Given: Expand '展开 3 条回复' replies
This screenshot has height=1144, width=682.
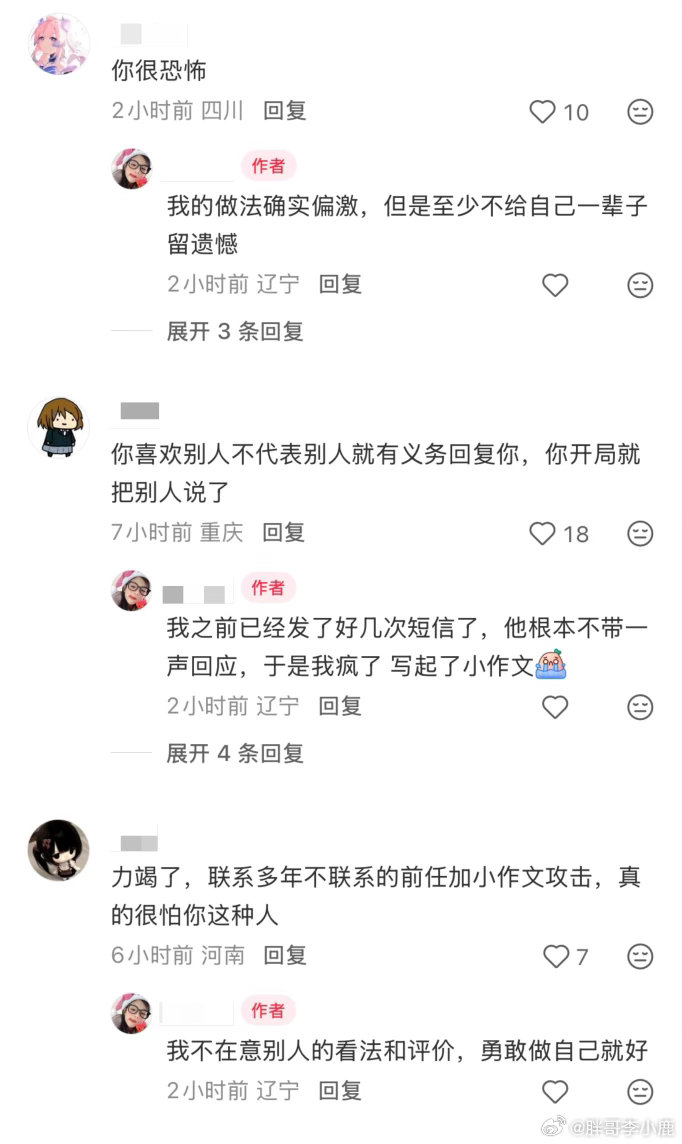Looking at the screenshot, I should 235,331.
